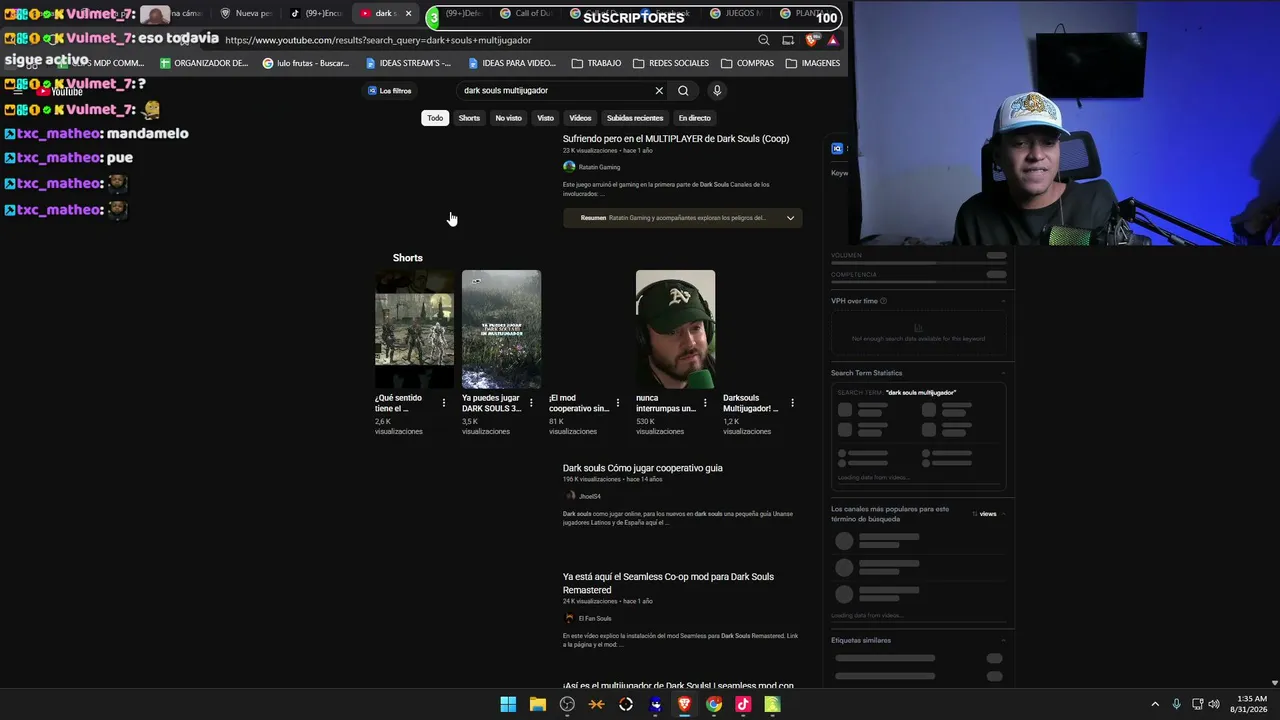This screenshot has height=720, width=1280.
Task: Switch to the TikTok '(99+)Encu' browser tab
Action: point(317,14)
